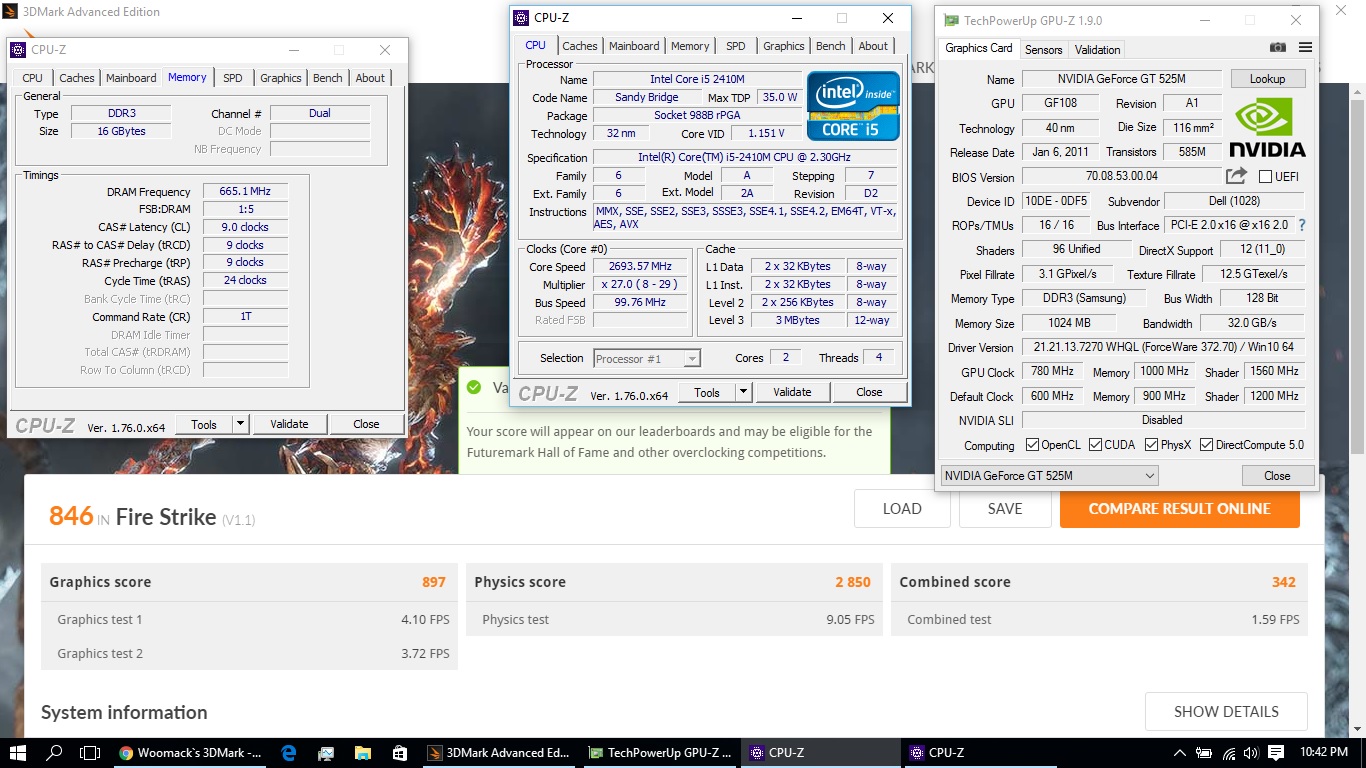Click SAVE button in 3DMark
This screenshot has width=1366, height=768.
click(x=1005, y=509)
